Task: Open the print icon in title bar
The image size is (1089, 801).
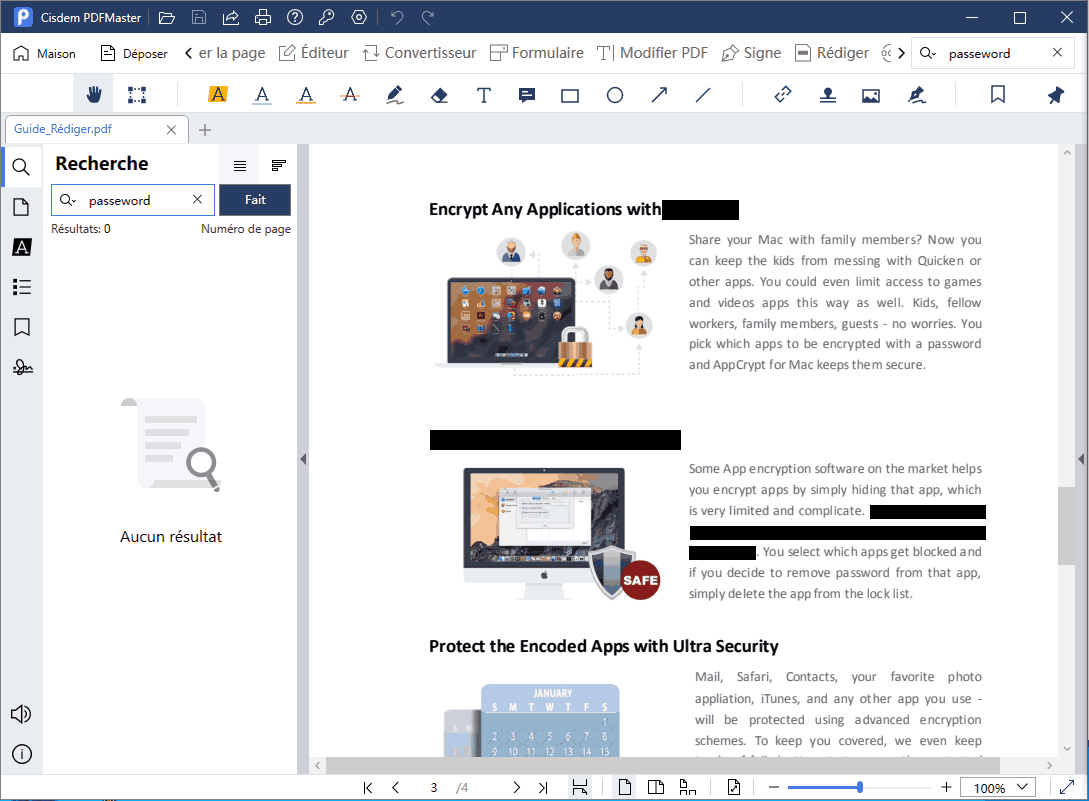Action: [x=262, y=18]
